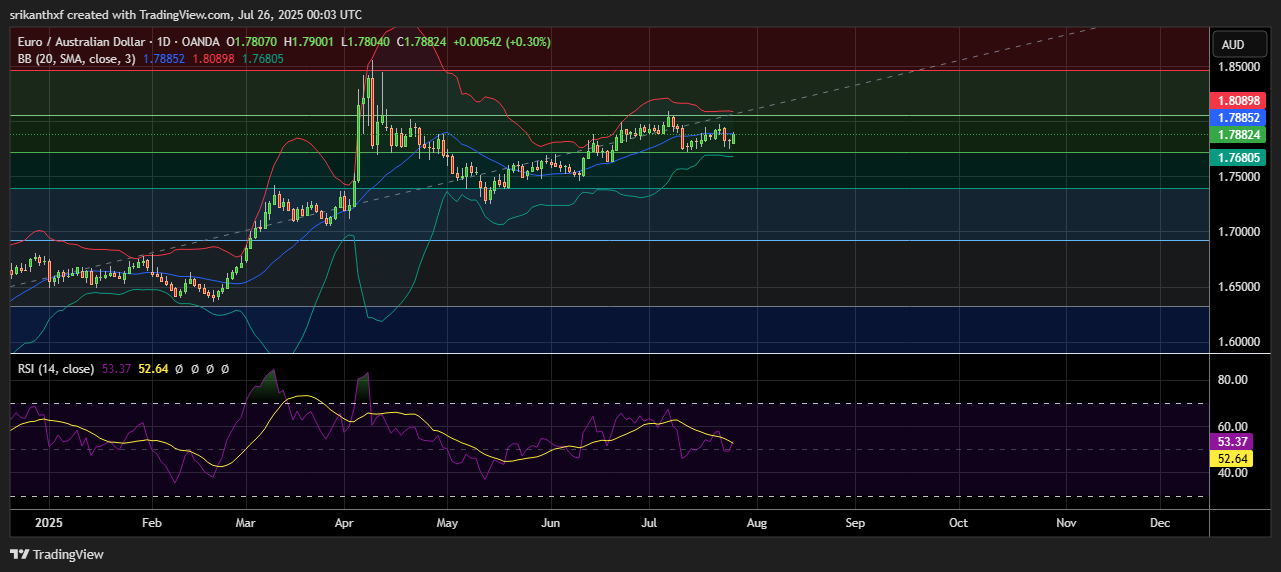
Task: Click the Jun label on time axis
Action: coord(550,523)
